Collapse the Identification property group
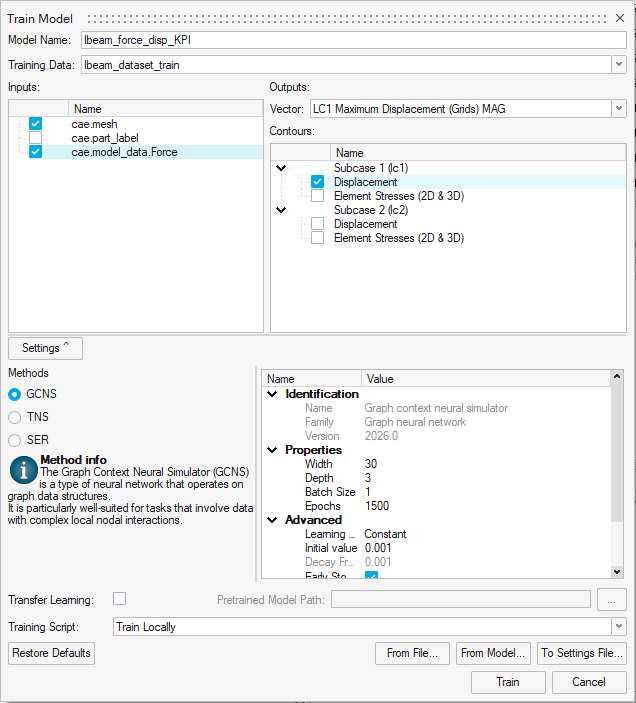Viewport: 636px width, 703px height. pos(272,394)
